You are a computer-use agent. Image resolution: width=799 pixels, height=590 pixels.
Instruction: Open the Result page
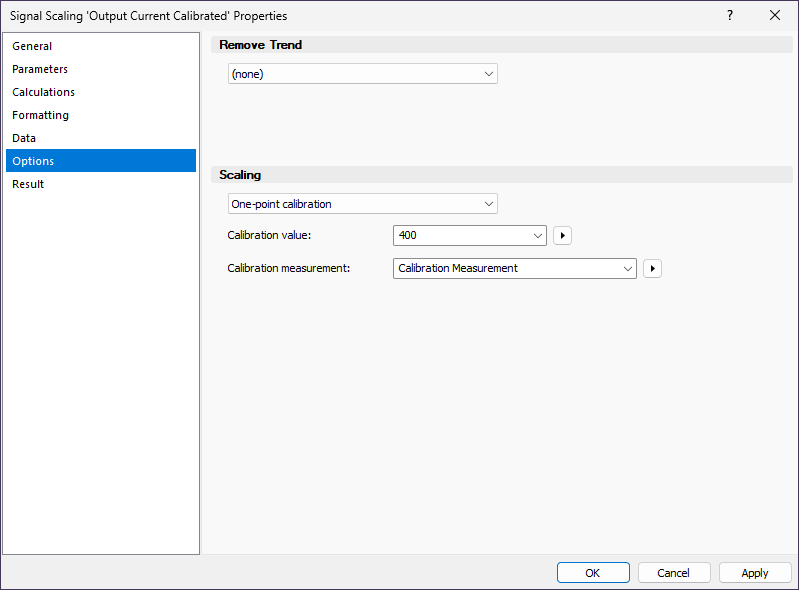28,184
